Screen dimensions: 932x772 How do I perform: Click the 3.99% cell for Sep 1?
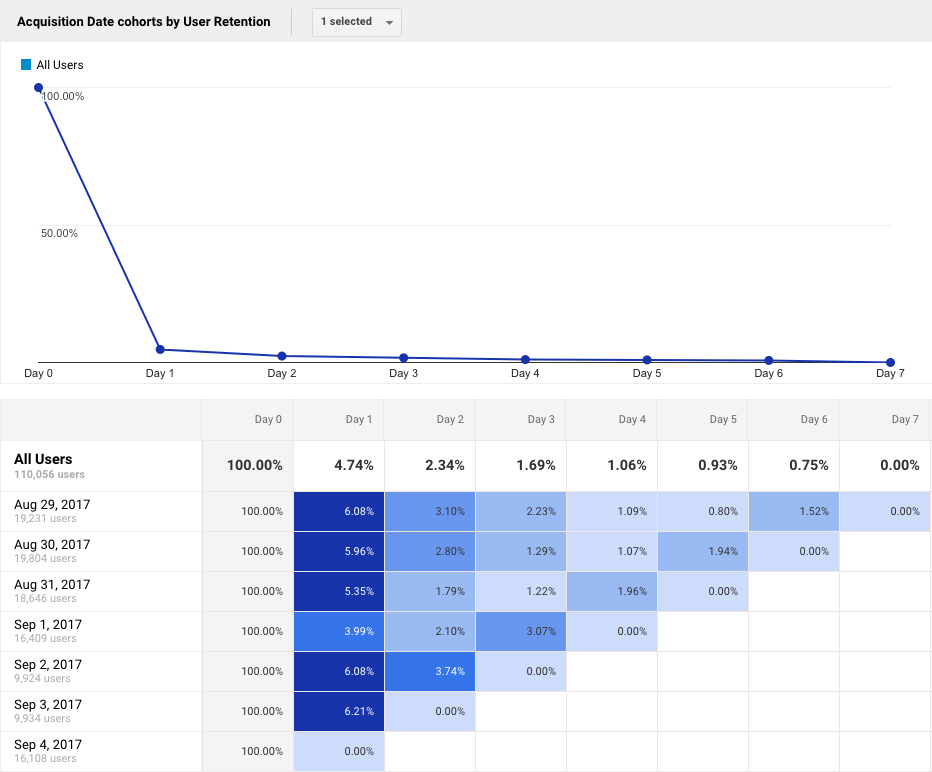coord(339,631)
